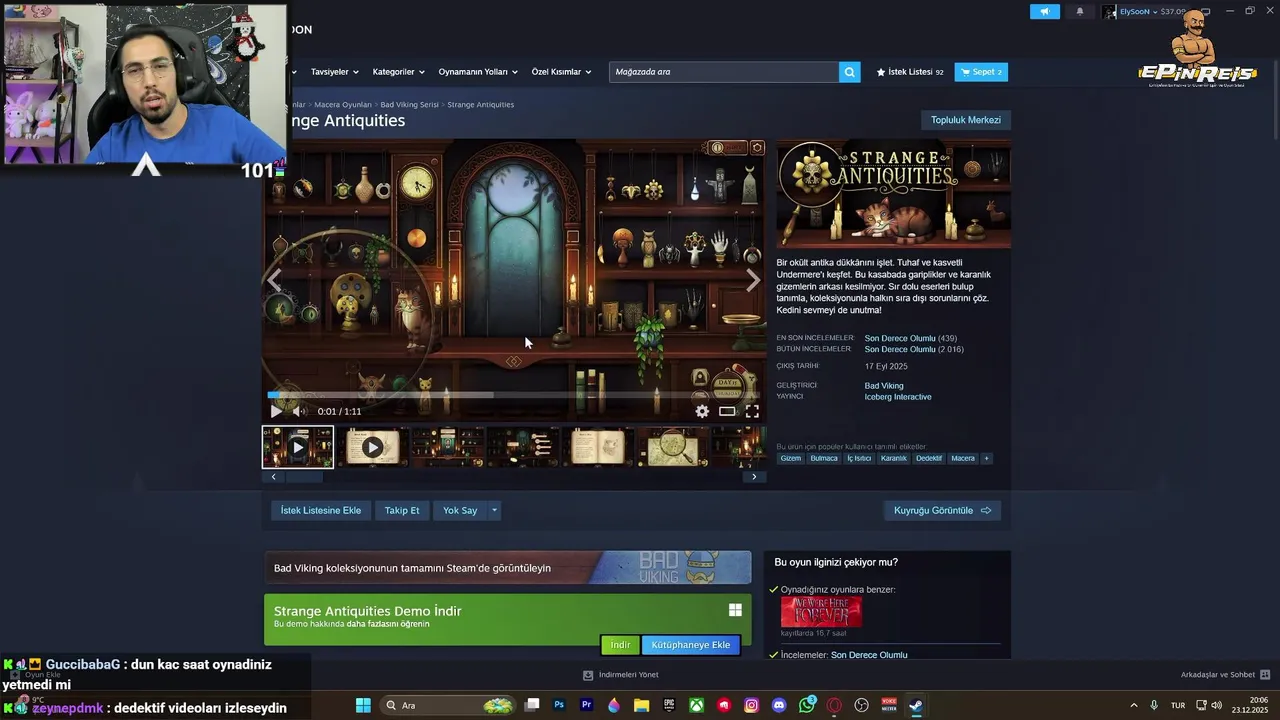Open the Windows Start menu
1280x720 pixels.
pyautogui.click(x=363, y=705)
